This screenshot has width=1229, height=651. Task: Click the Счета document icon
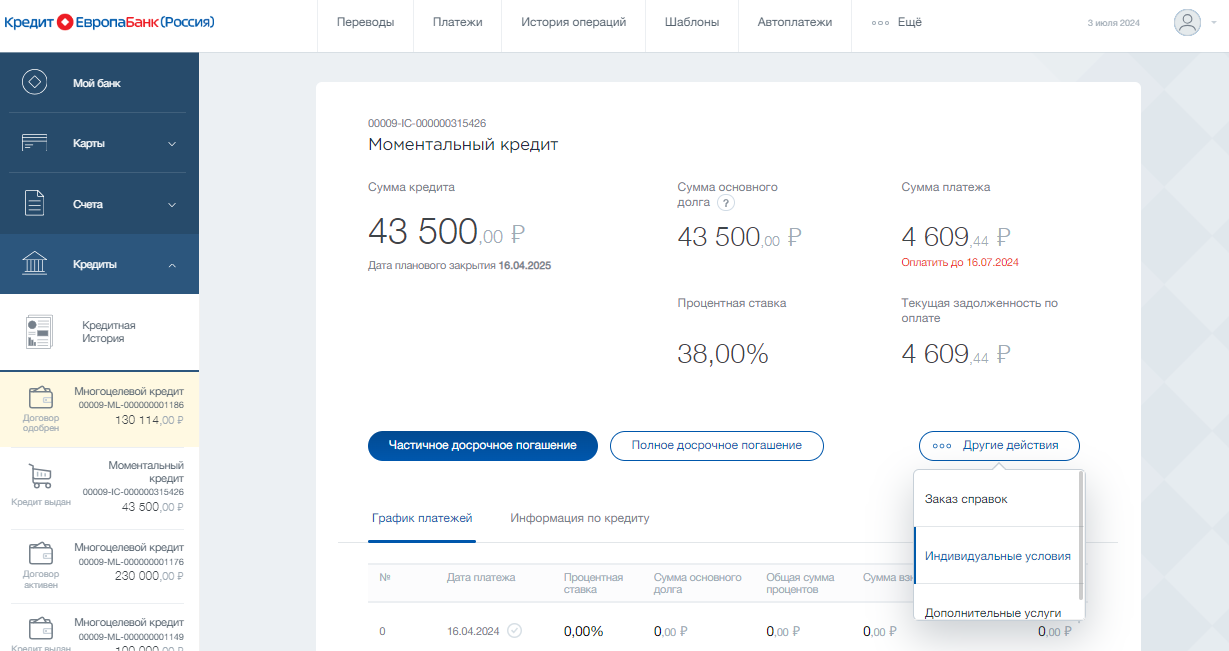(x=35, y=204)
